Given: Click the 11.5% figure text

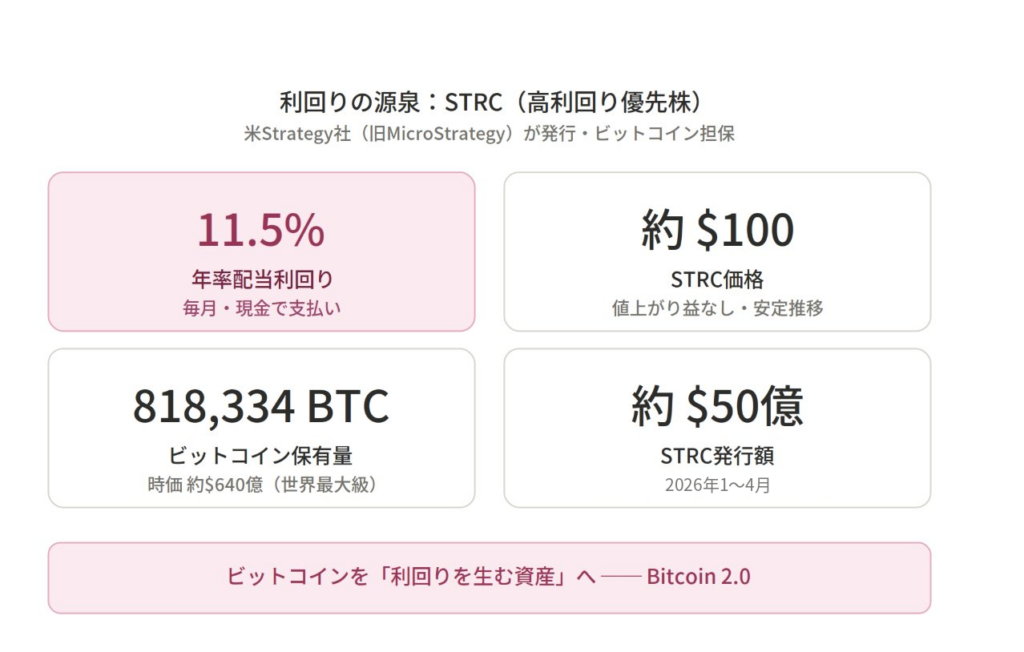Looking at the screenshot, I should [x=261, y=230].
